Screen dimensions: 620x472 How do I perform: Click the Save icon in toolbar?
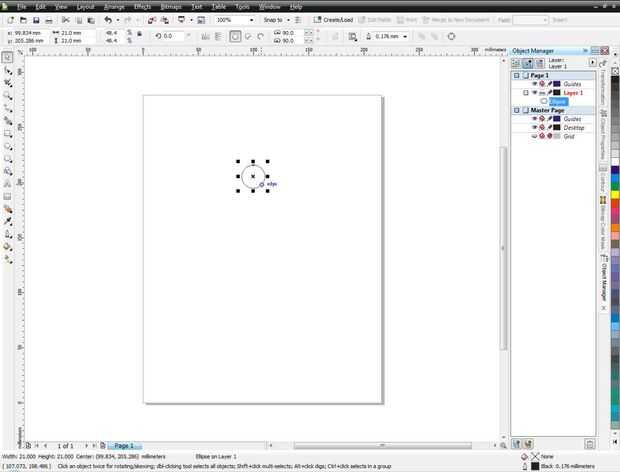tap(36, 20)
